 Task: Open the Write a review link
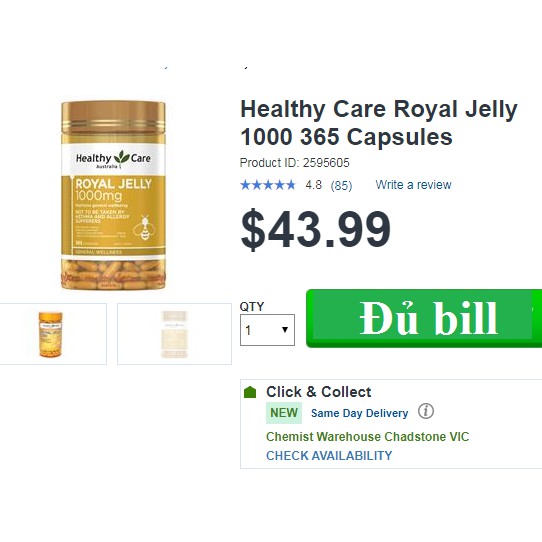413,185
